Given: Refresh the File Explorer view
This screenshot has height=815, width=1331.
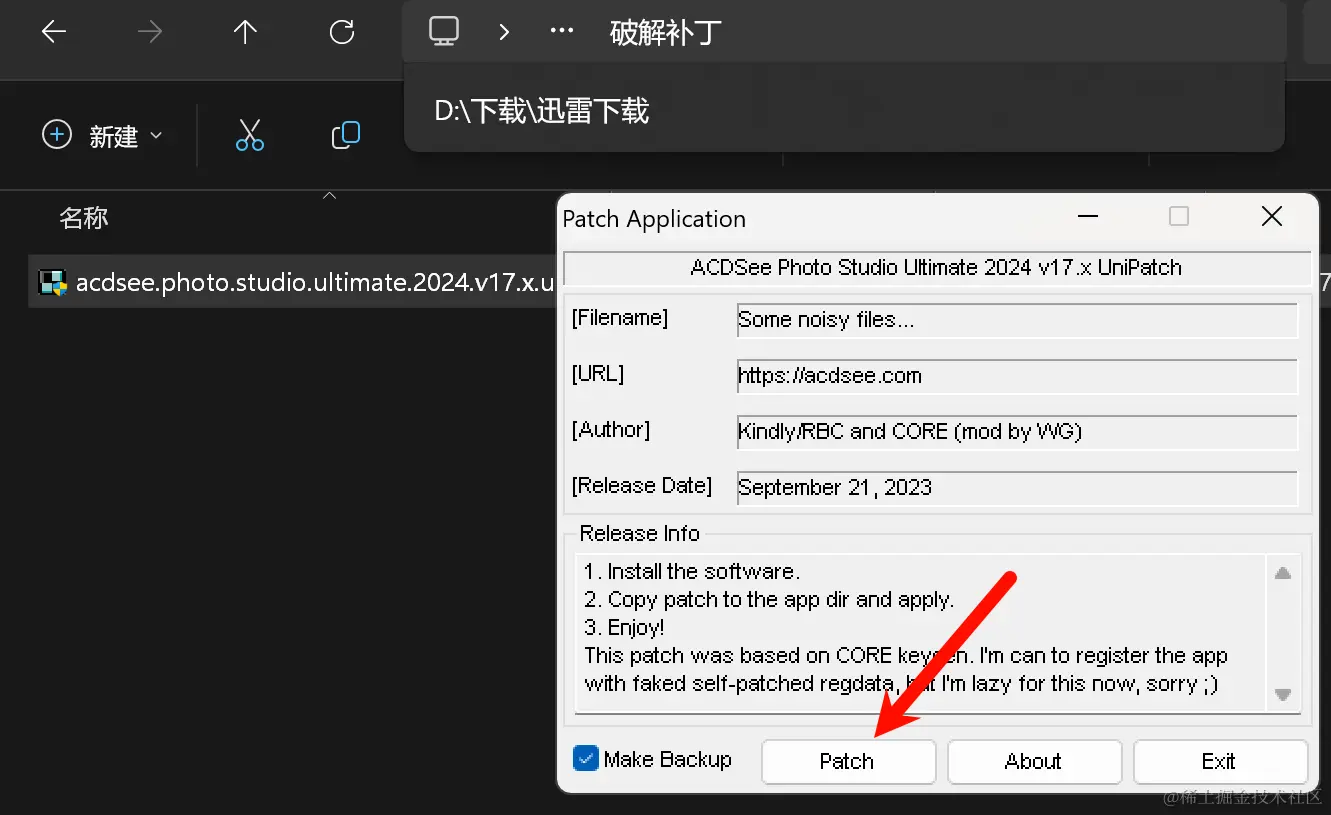Looking at the screenshot, I should coord(342,32).
